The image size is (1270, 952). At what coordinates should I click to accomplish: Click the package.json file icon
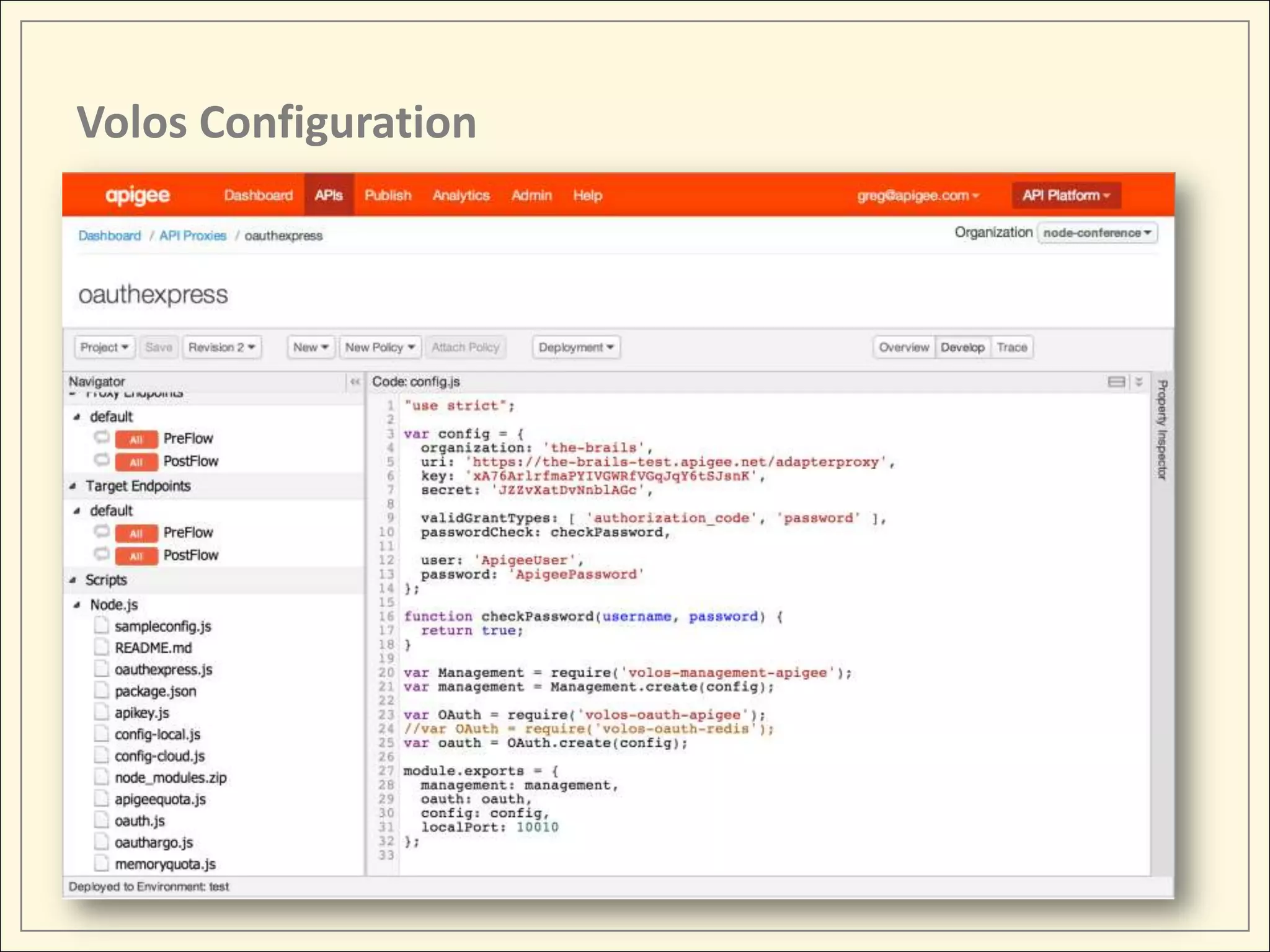click(x=101, y=691)
